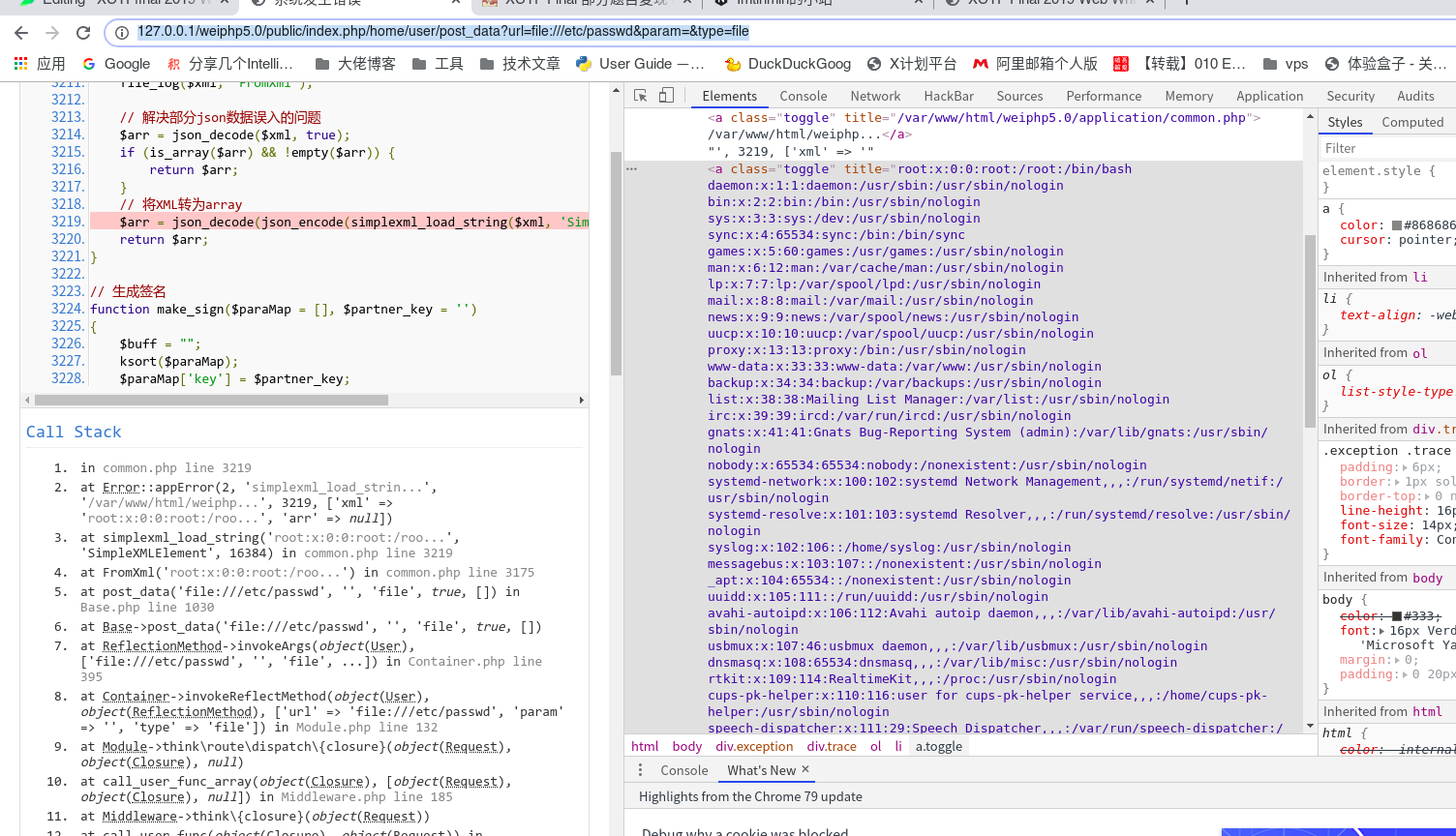Open the 大佬博客 bookmark folder
Image resolution: width=1456 pixels, height=836 pixels.
point(355,64)
